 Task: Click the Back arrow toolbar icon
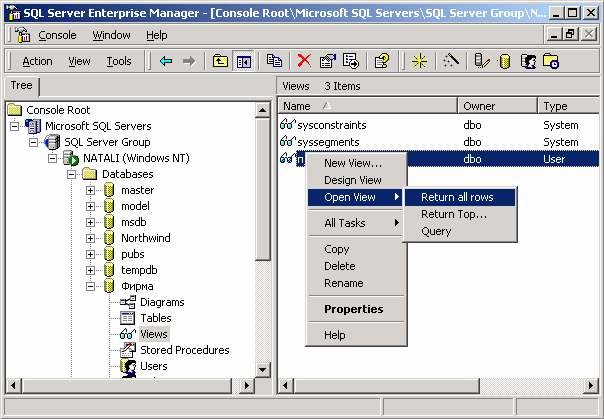(166, 61)
